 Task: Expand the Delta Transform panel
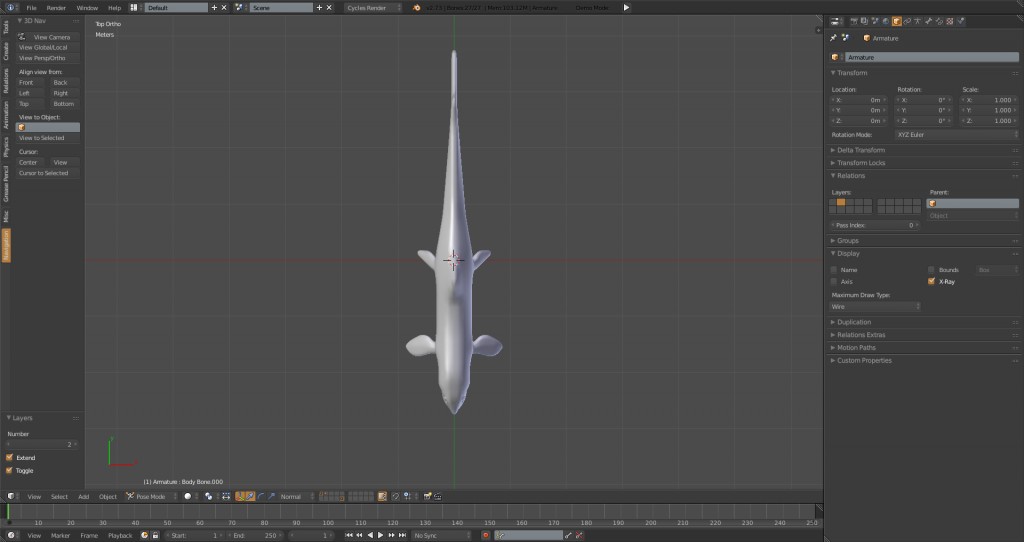pos(861,150)
